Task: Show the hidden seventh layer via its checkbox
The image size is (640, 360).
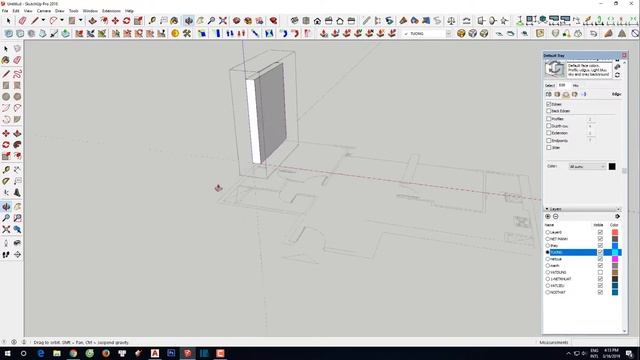Action: [600, 272]
